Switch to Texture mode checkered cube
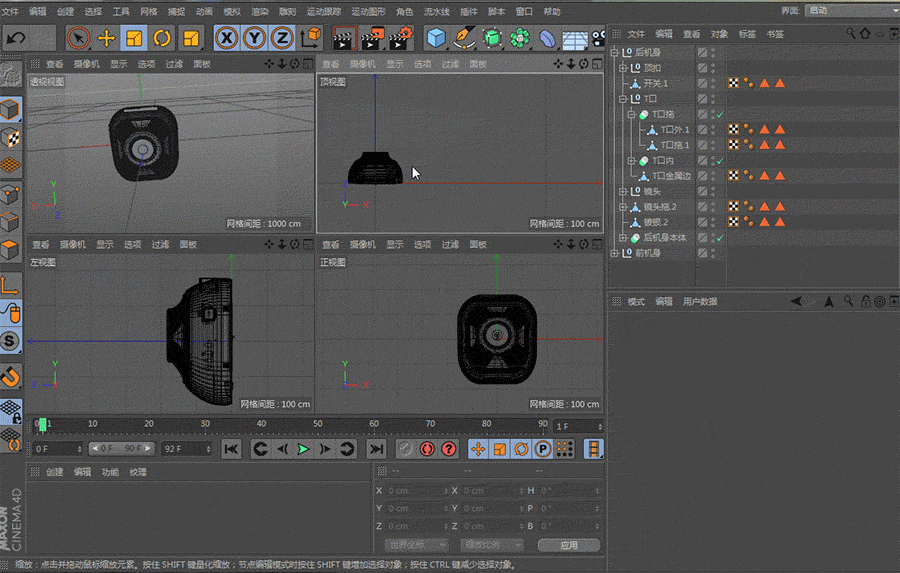 (10, 138)
